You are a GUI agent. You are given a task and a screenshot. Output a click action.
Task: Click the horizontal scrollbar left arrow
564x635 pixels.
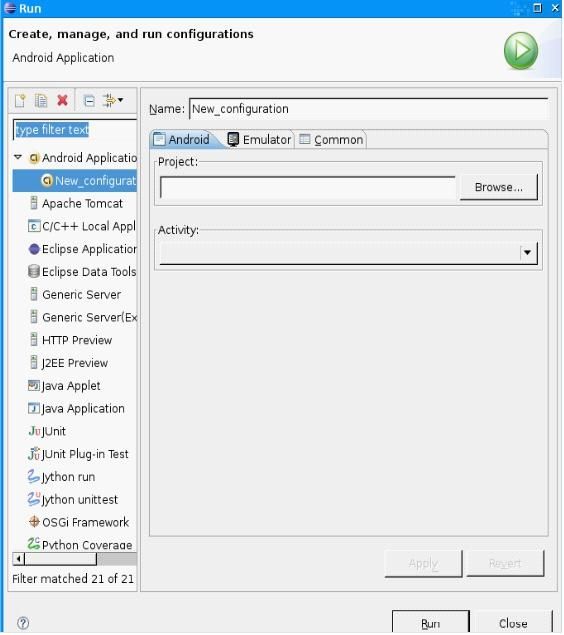(19, 559)
